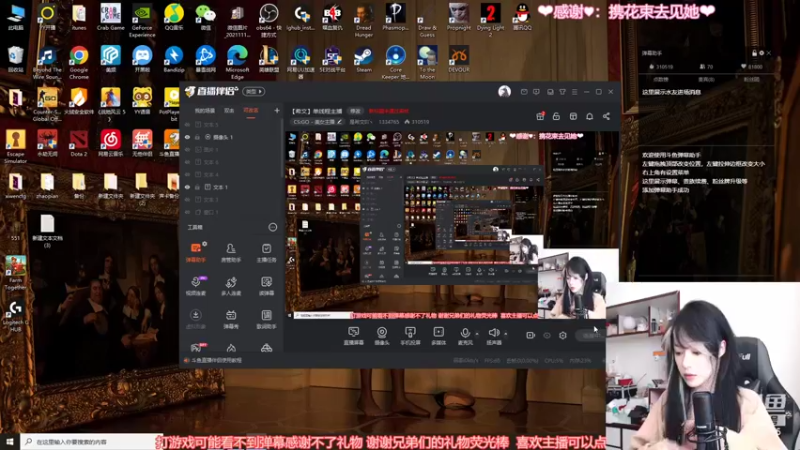Image resolution: width=800 pixels, height=450 pixels.
Task: Edit the CS:GO category pencil icon
Action: click(x=340, y=122)
